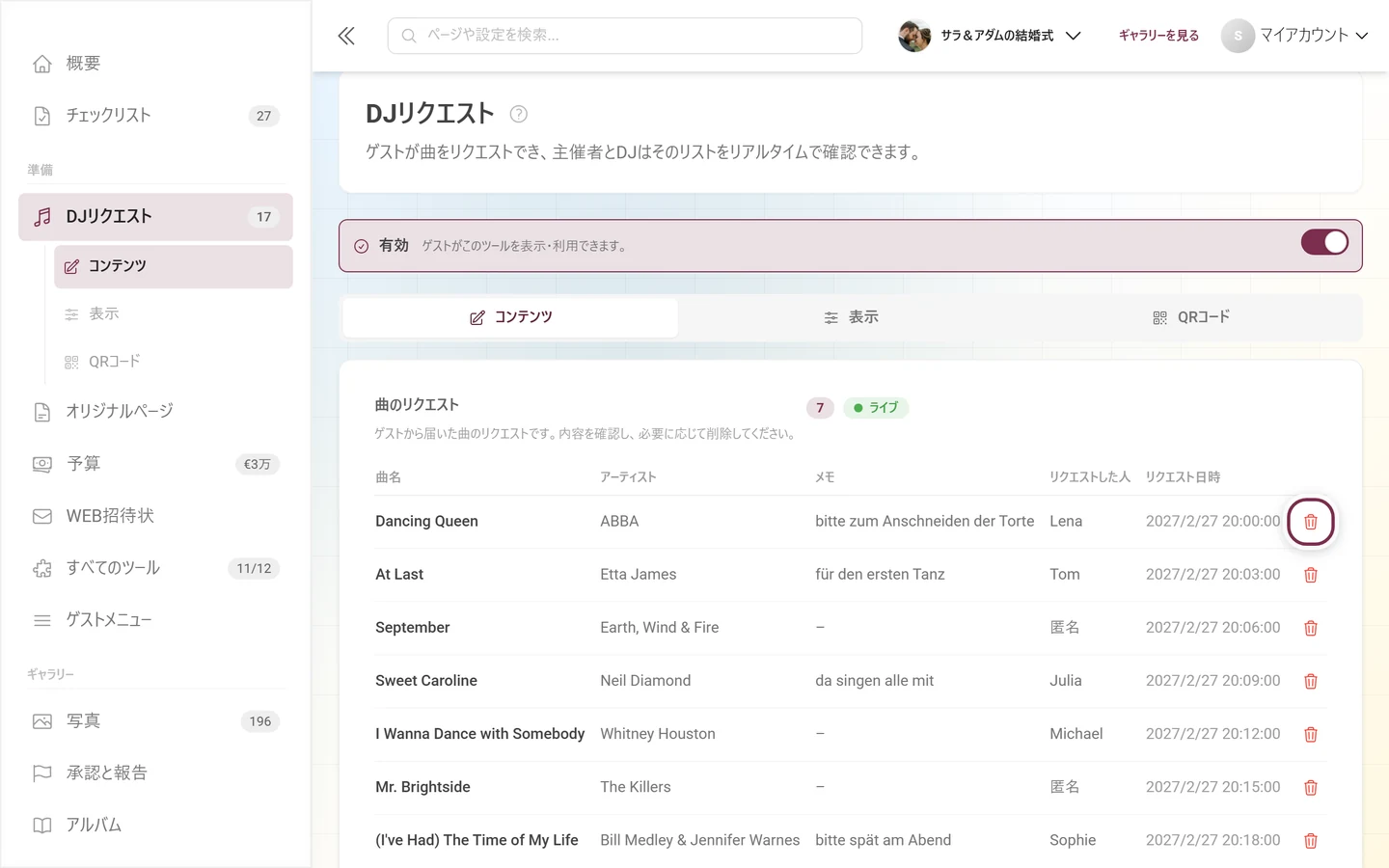Open help icon next to DJリクエスト title

(518, 114)
